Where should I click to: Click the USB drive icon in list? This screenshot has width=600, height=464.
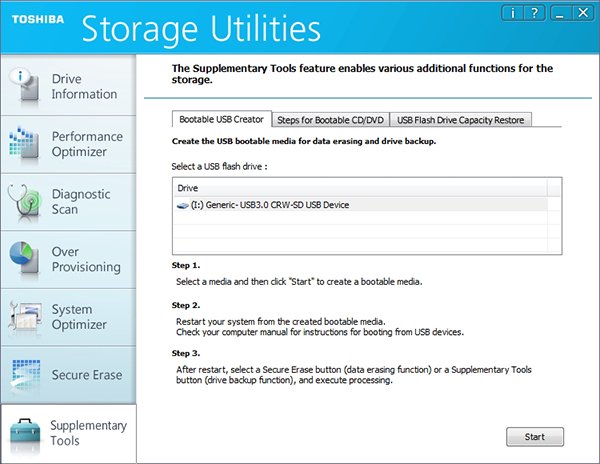(x=183, y=206)
